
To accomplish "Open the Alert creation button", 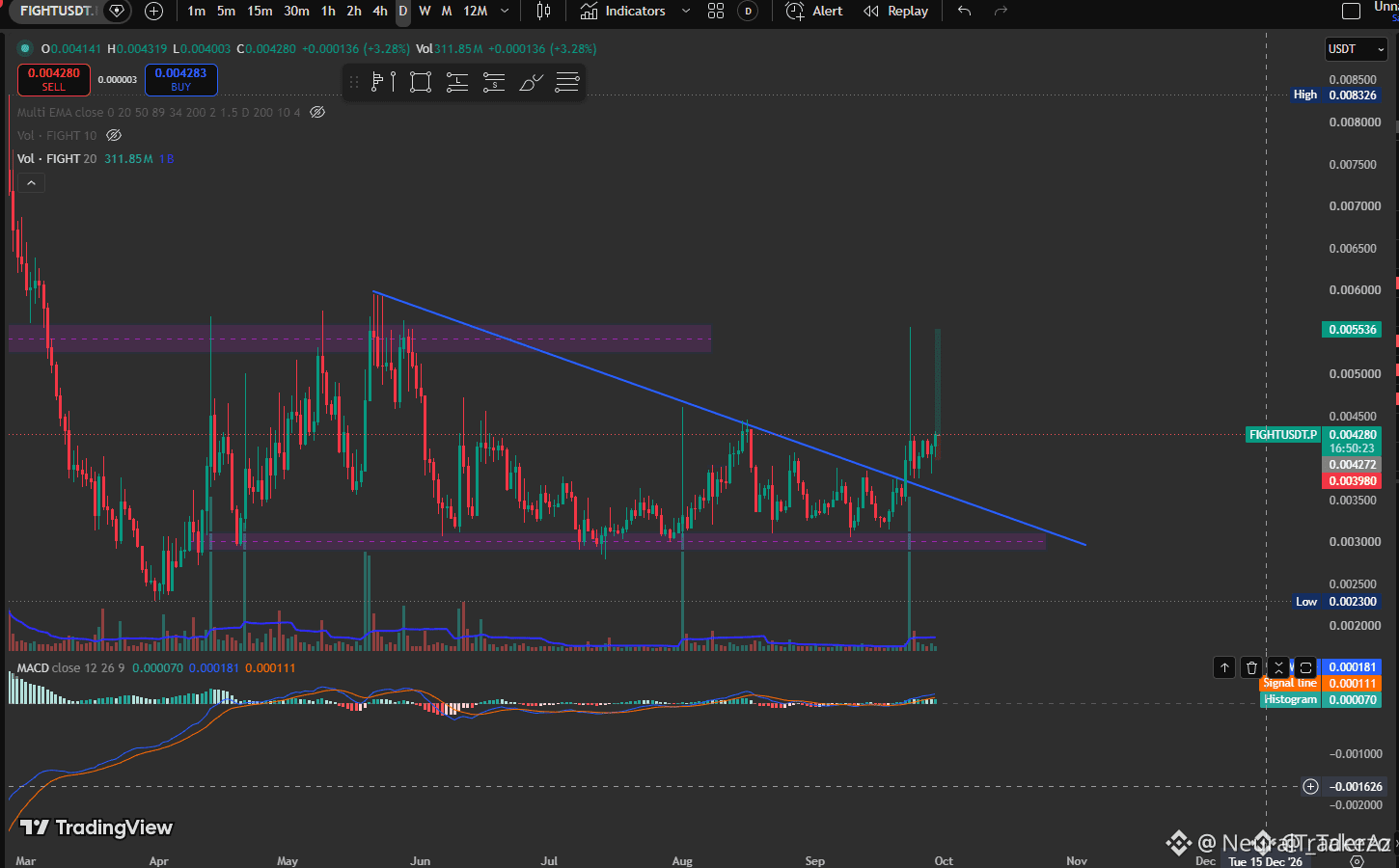I will tap(814, 12).
